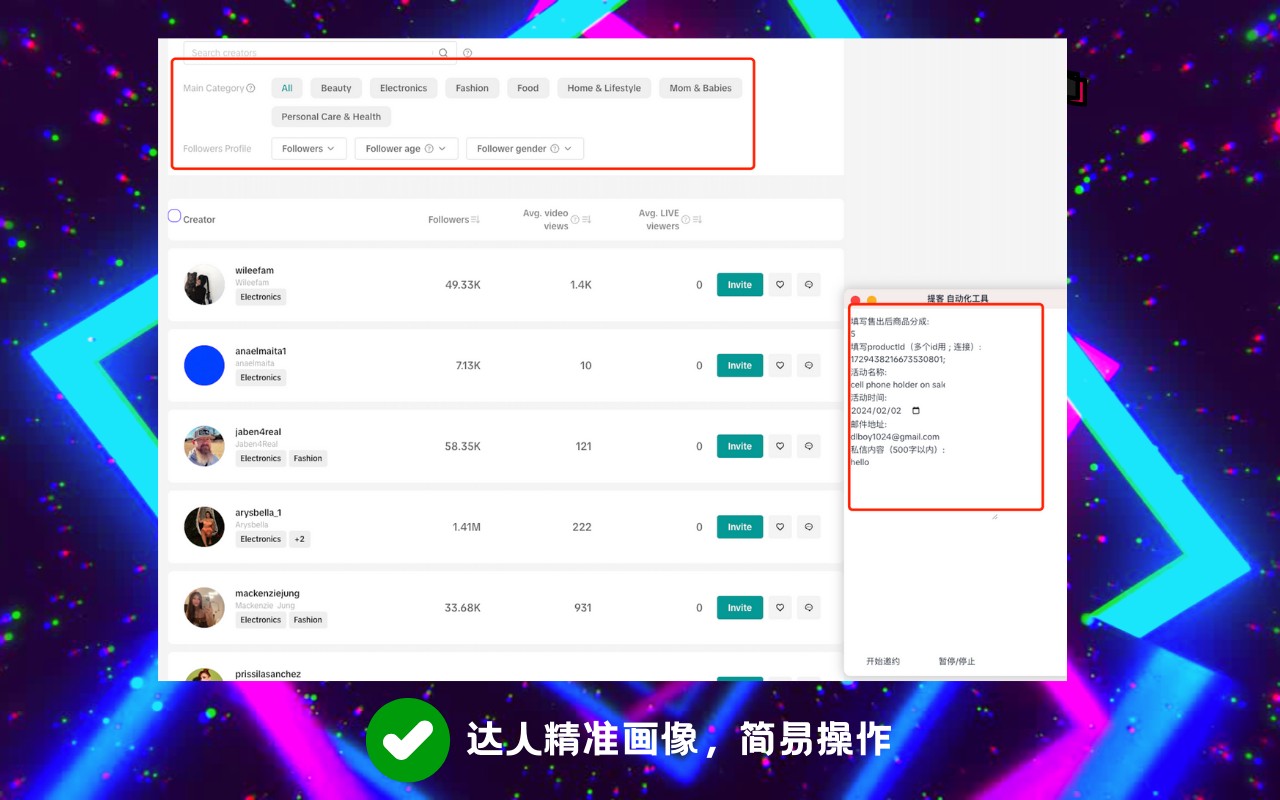Image resolution: width=1280 pixels, height=800 pixels.
Task: Favorite arysbella_1 with the heart icon
Action: [x=780, y=527]
